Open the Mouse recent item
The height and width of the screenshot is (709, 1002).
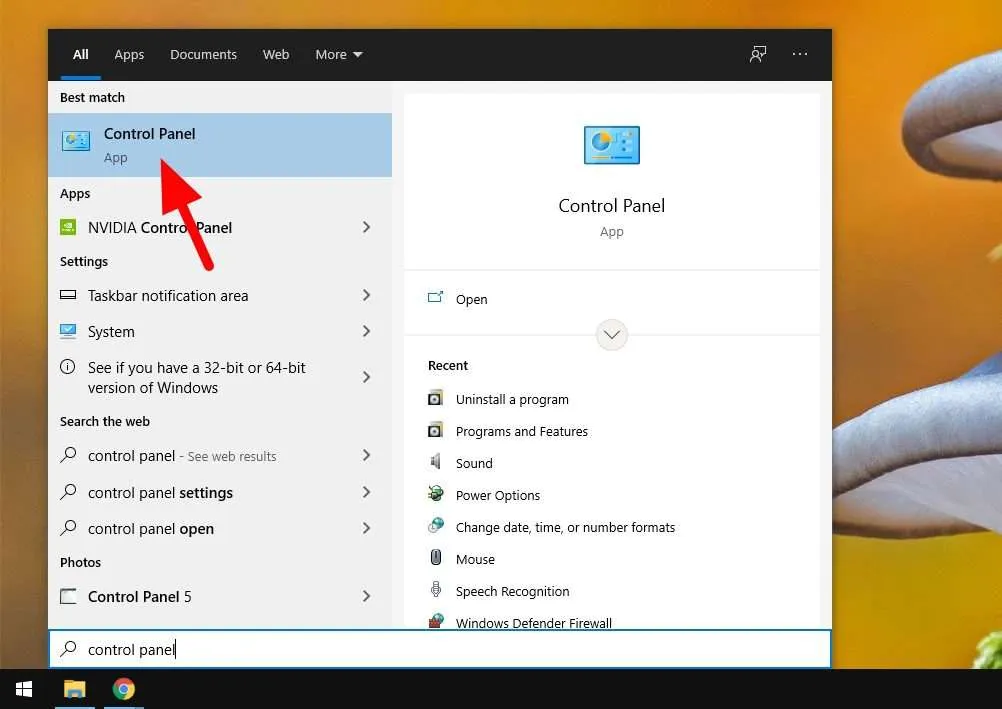pyautogui.click(x=475, y=559)
